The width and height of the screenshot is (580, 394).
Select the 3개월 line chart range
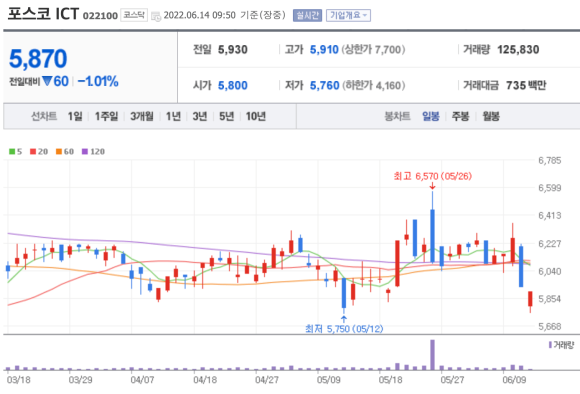point(142,117)
